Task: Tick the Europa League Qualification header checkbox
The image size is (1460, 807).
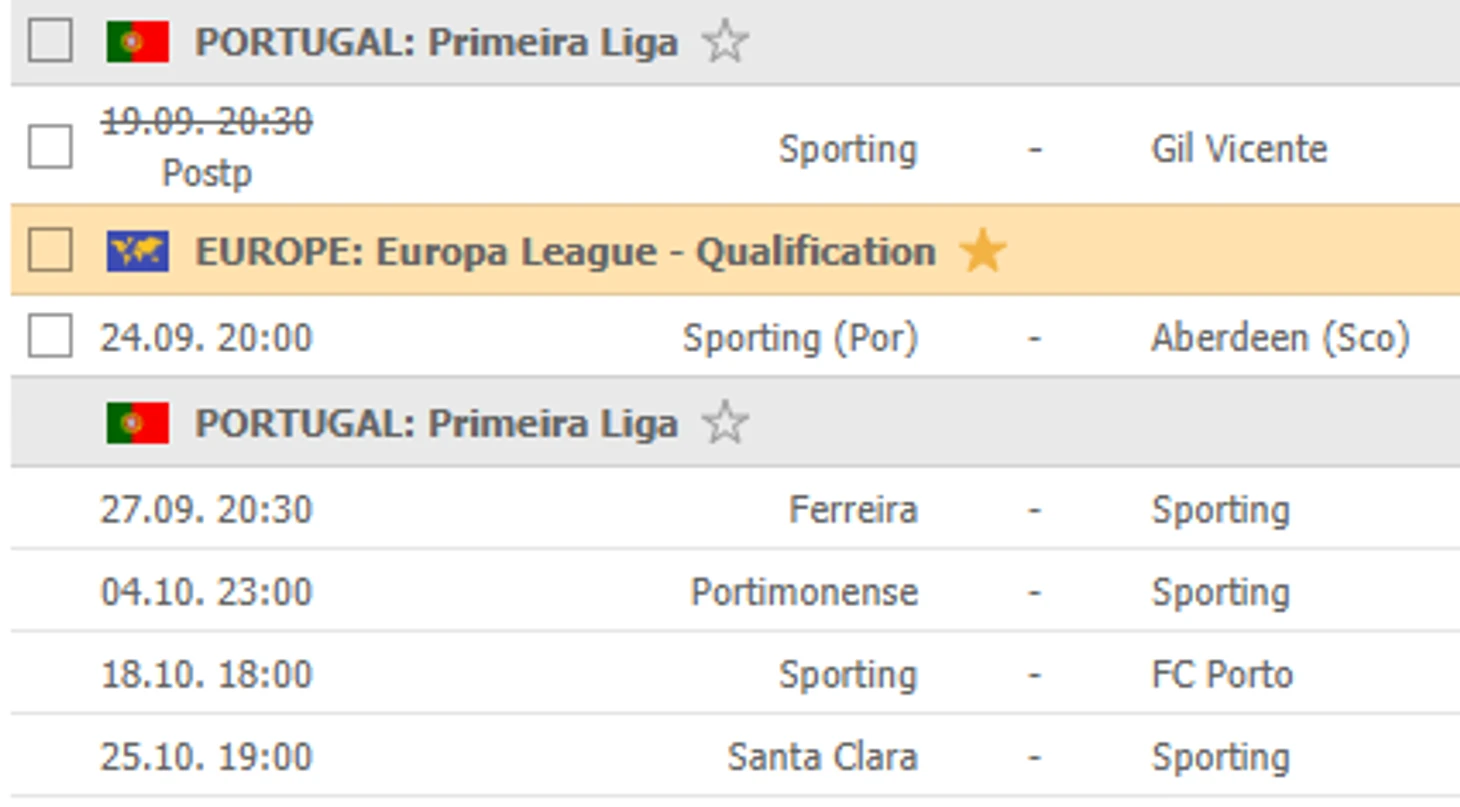Action: [50, 250]
